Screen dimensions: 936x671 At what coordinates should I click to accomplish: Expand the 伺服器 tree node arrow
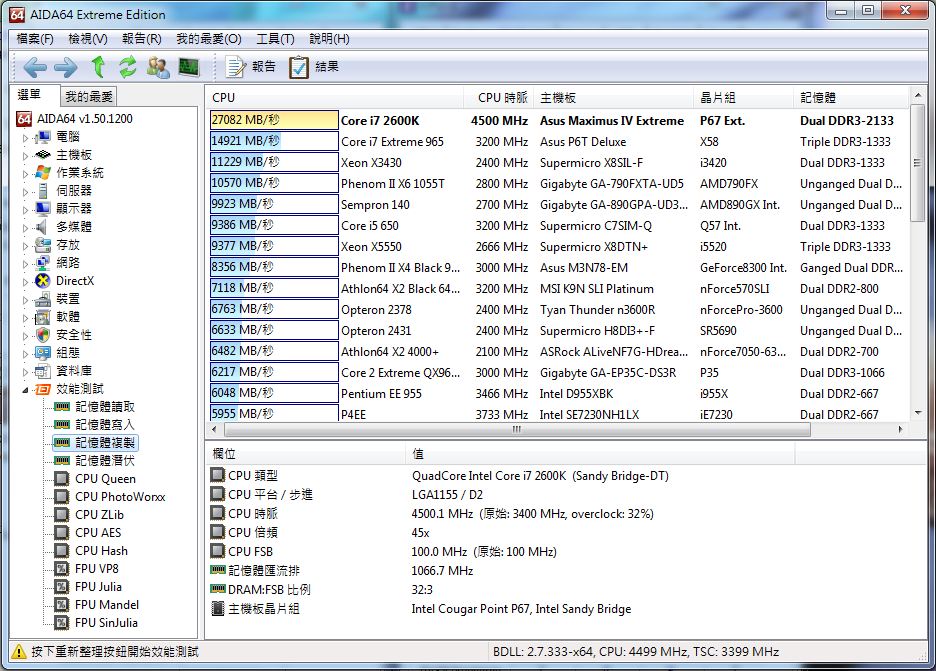click(25, 192)
